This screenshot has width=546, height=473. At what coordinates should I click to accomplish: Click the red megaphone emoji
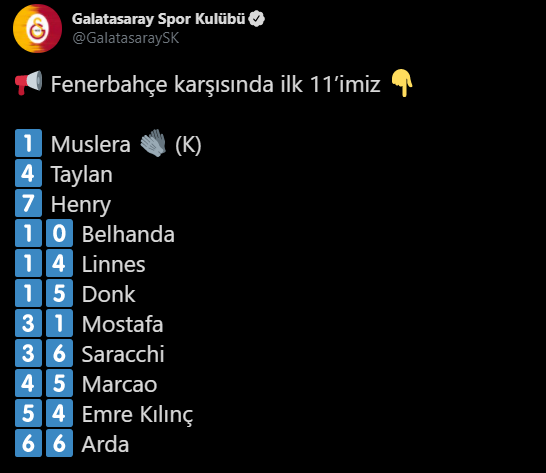pos(29,83)
